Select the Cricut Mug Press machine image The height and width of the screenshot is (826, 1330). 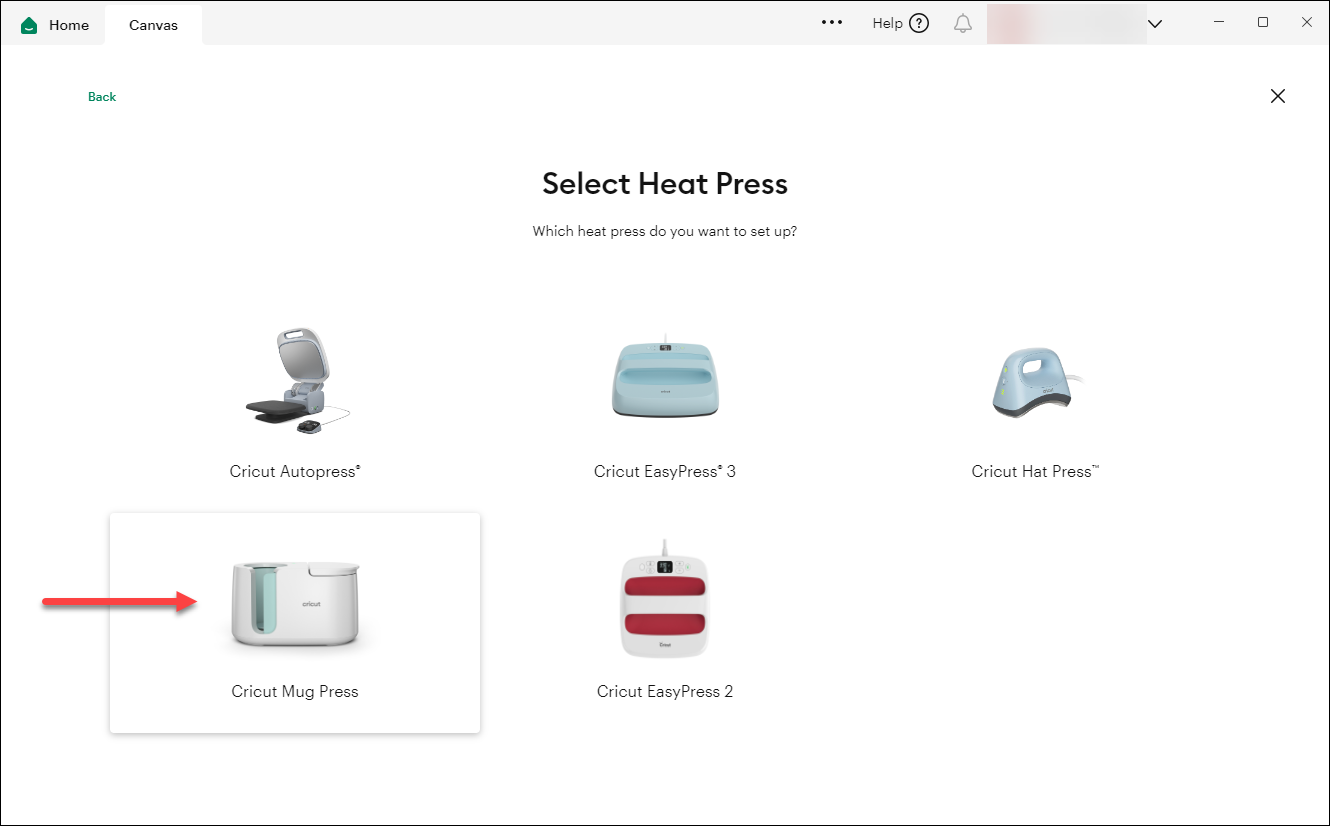click(295, 600)
